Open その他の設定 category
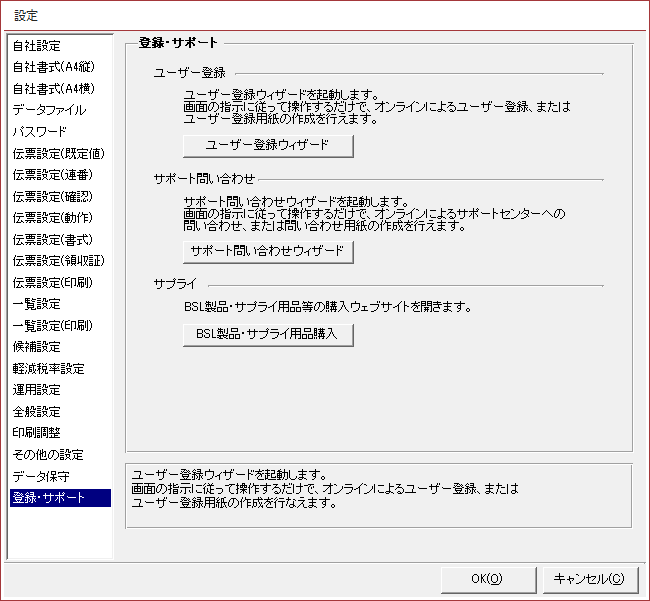Image resolution: width=650 pixels, height=601 pixels. pos(60,455)
